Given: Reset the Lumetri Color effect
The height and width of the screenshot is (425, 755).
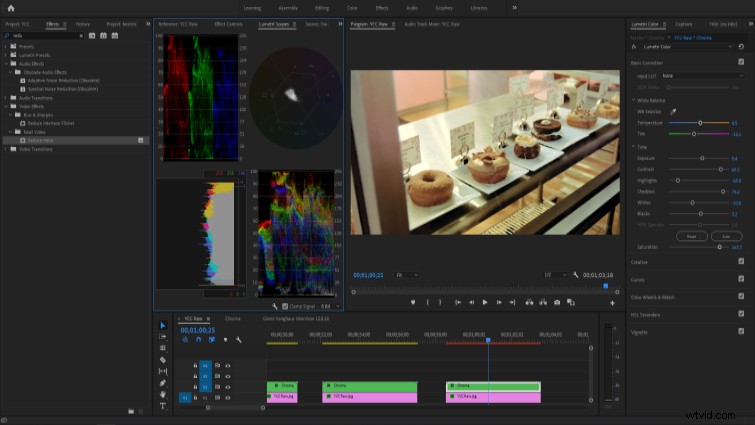Looking at the screenshot, I should pos(741,47).
